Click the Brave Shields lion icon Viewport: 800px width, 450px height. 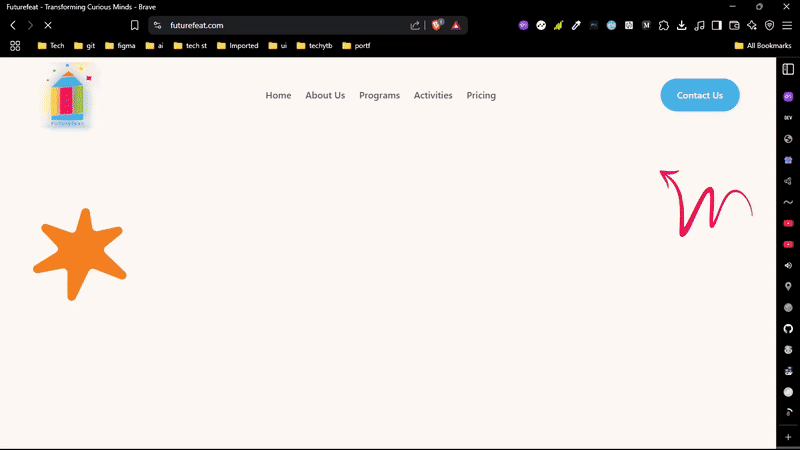coord(437,25)
